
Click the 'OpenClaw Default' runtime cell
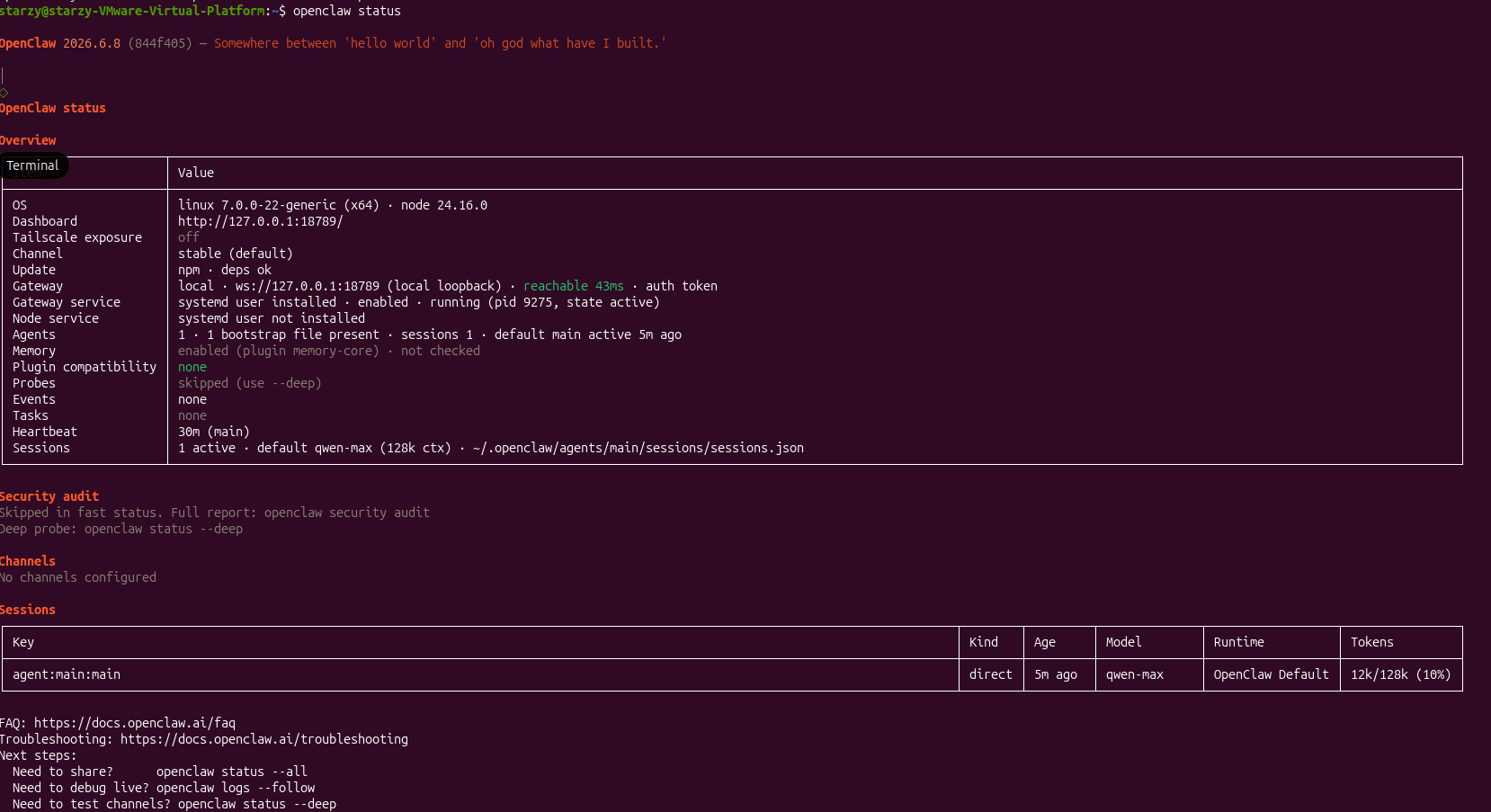tap(1272, 674)
